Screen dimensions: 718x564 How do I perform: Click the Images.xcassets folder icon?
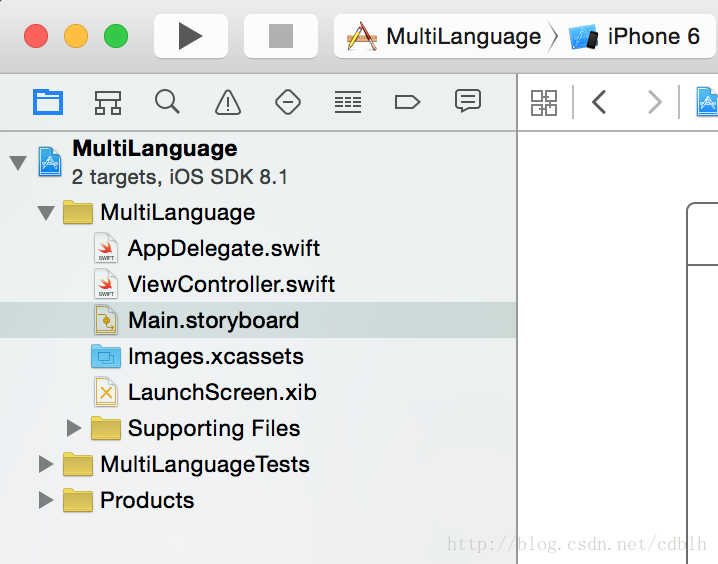pos(106,356)
